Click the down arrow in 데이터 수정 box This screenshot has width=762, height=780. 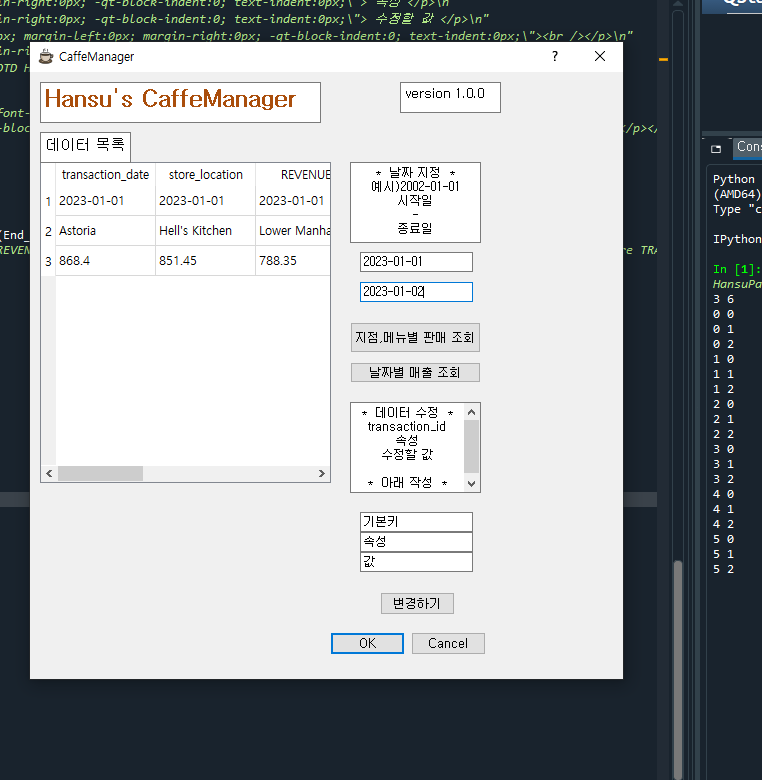pyautogui.click(x=472, y=484)
